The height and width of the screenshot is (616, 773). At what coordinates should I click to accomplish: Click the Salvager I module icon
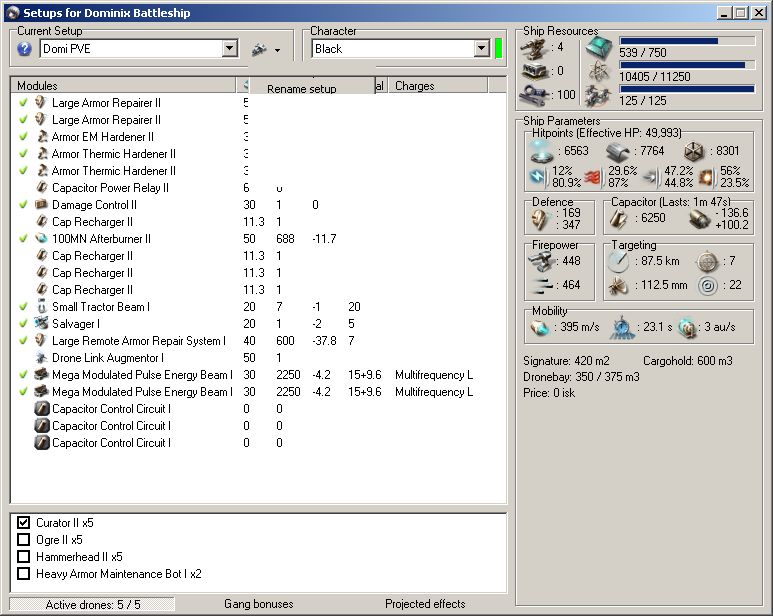[x=42, y=324]
